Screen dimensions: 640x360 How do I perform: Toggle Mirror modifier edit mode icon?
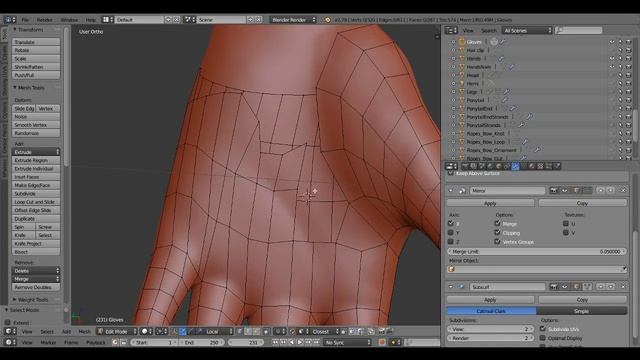[x=576, y=191]
